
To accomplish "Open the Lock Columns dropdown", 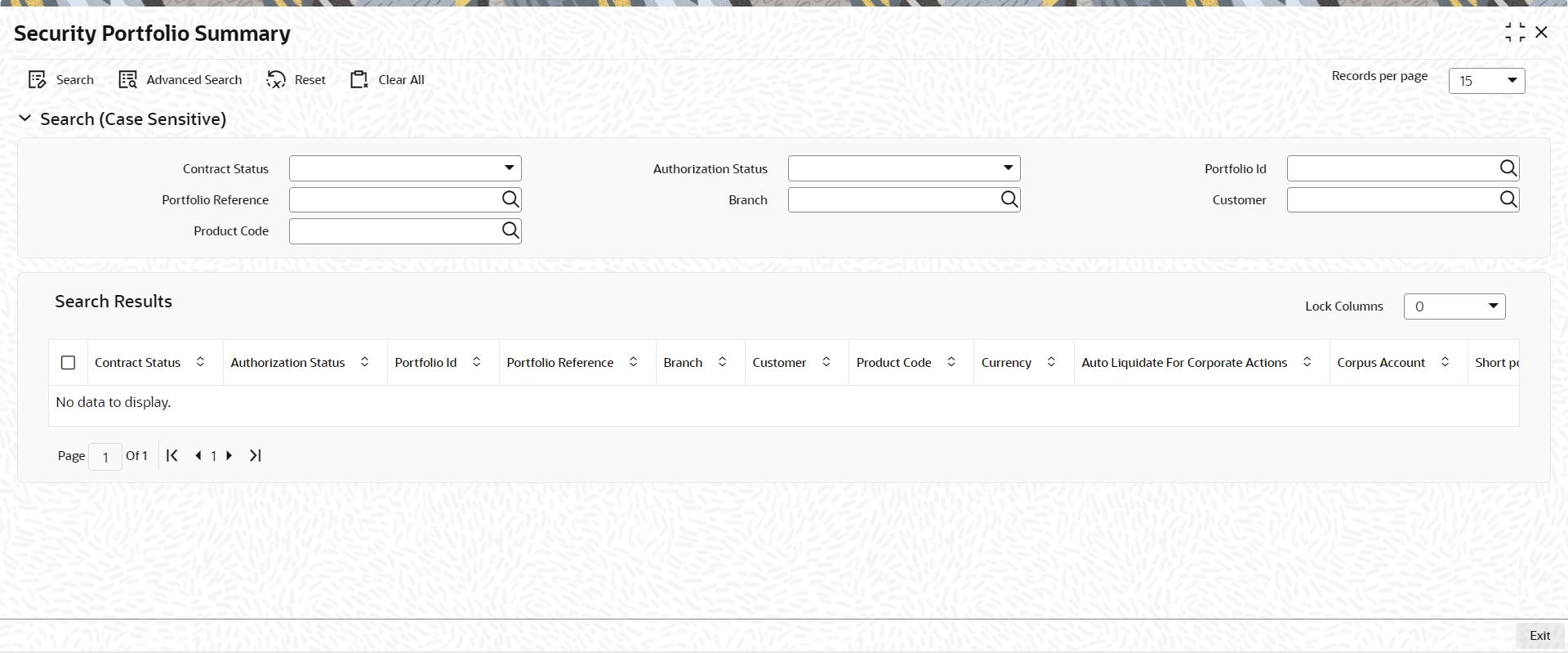I will [1454, 306].
